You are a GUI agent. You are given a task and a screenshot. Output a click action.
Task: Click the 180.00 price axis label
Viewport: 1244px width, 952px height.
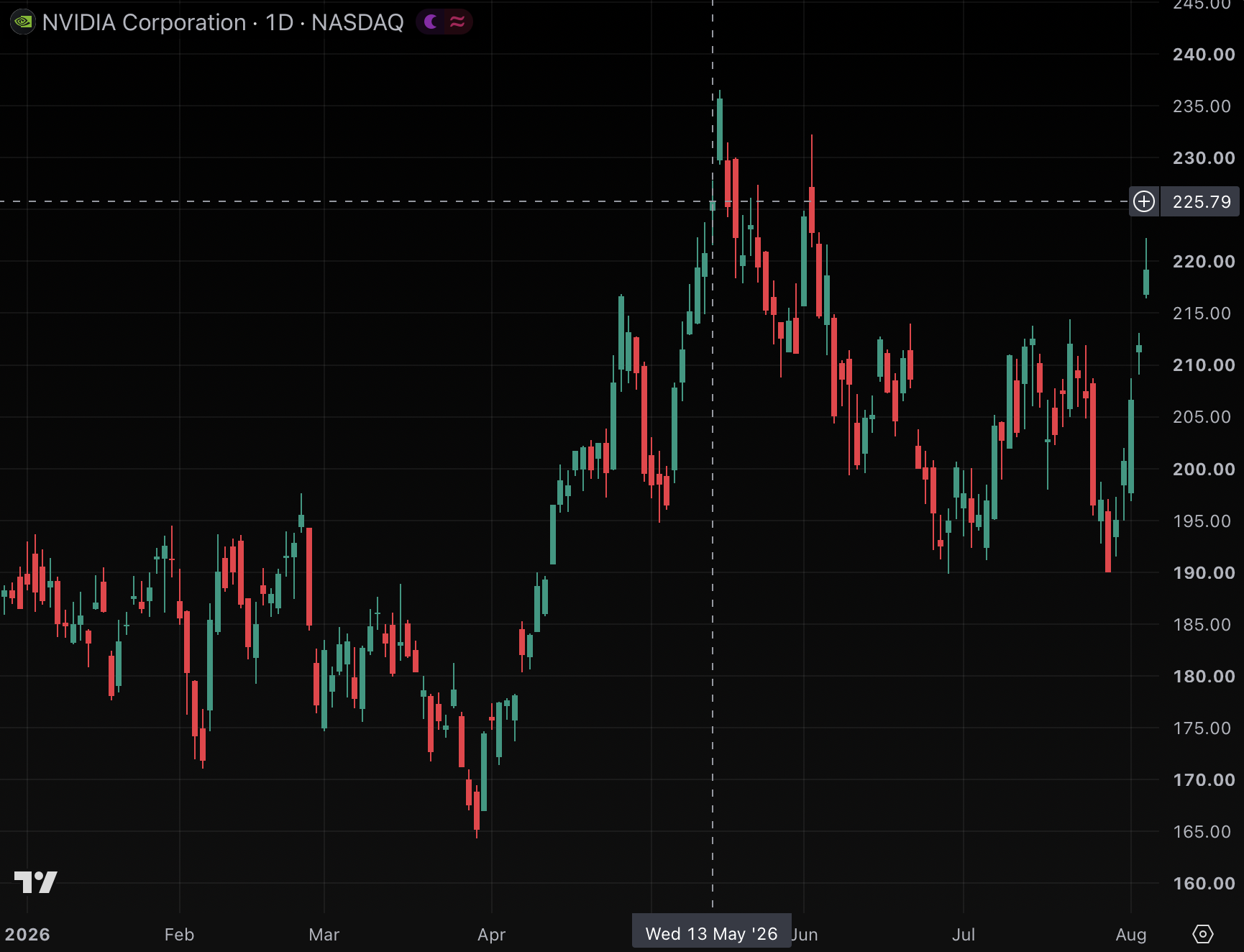click(x=1203, y=676)
